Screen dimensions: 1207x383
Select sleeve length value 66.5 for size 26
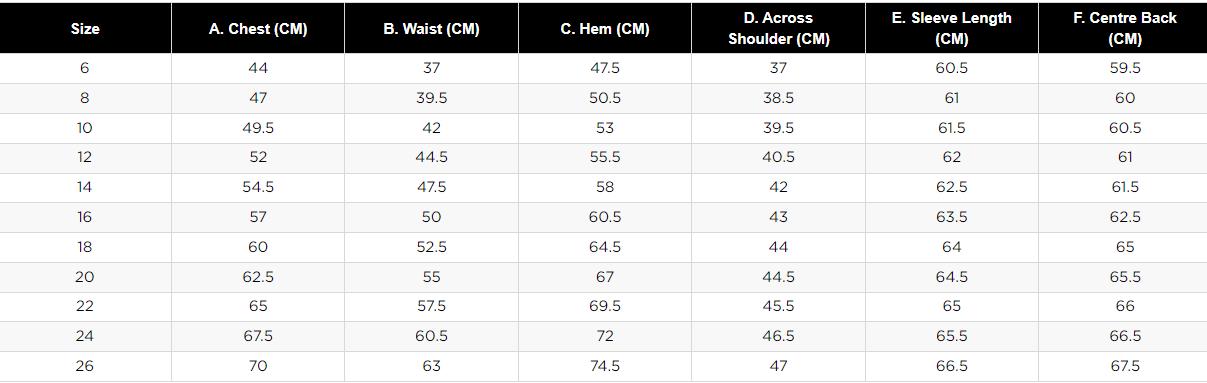(x=952, y=366)
